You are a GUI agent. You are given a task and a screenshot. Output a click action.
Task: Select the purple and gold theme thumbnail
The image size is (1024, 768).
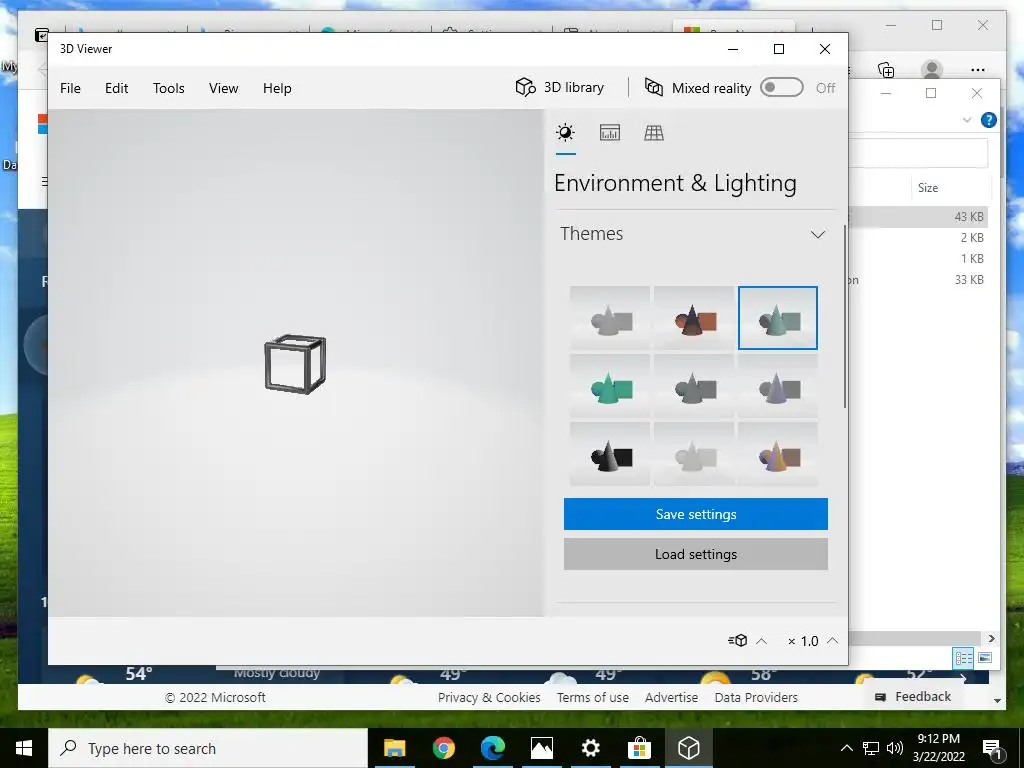(x=778, y=454)
